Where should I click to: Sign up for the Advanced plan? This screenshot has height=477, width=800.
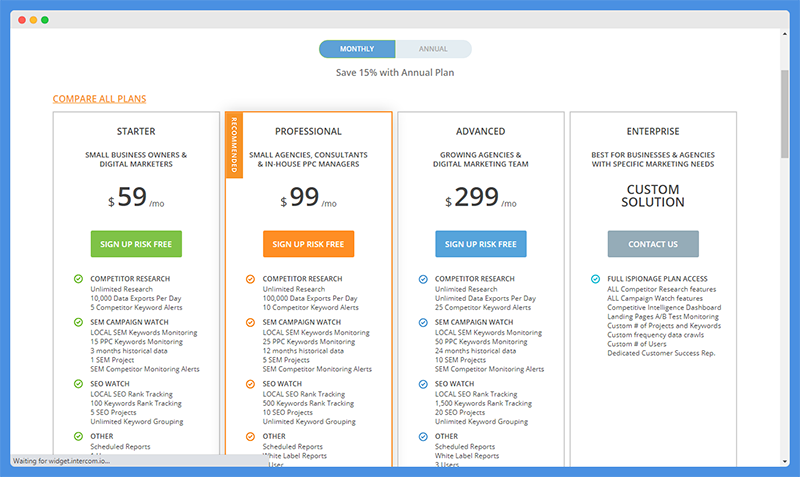(481, 244)
